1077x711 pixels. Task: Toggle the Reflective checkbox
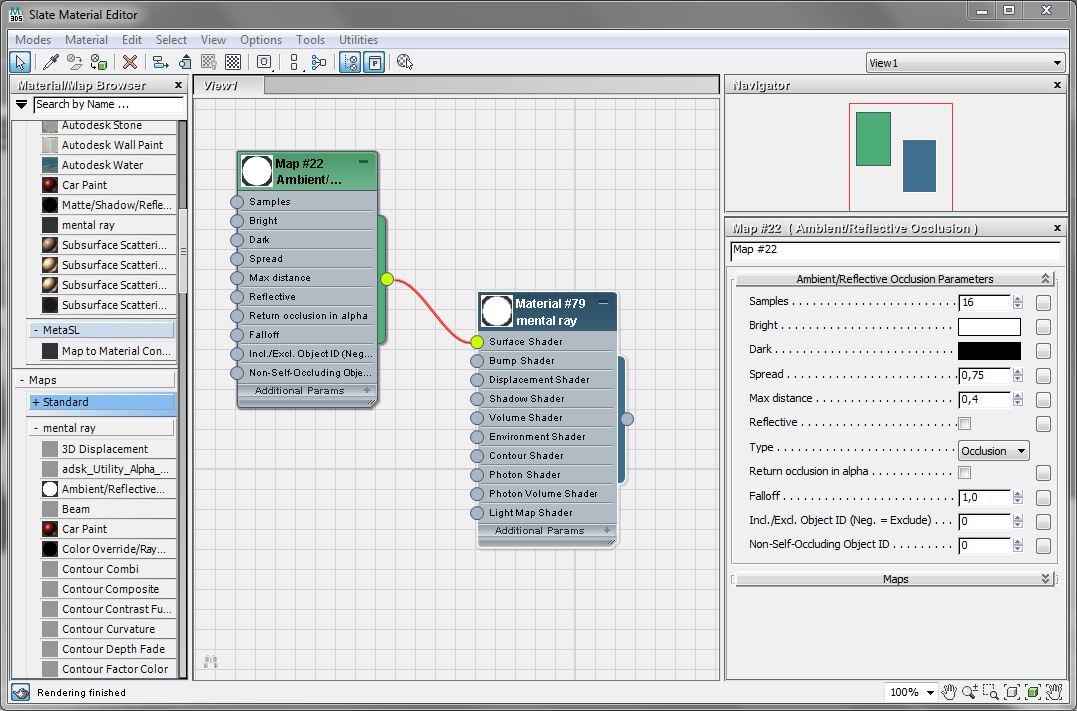[x=964, y=423]
